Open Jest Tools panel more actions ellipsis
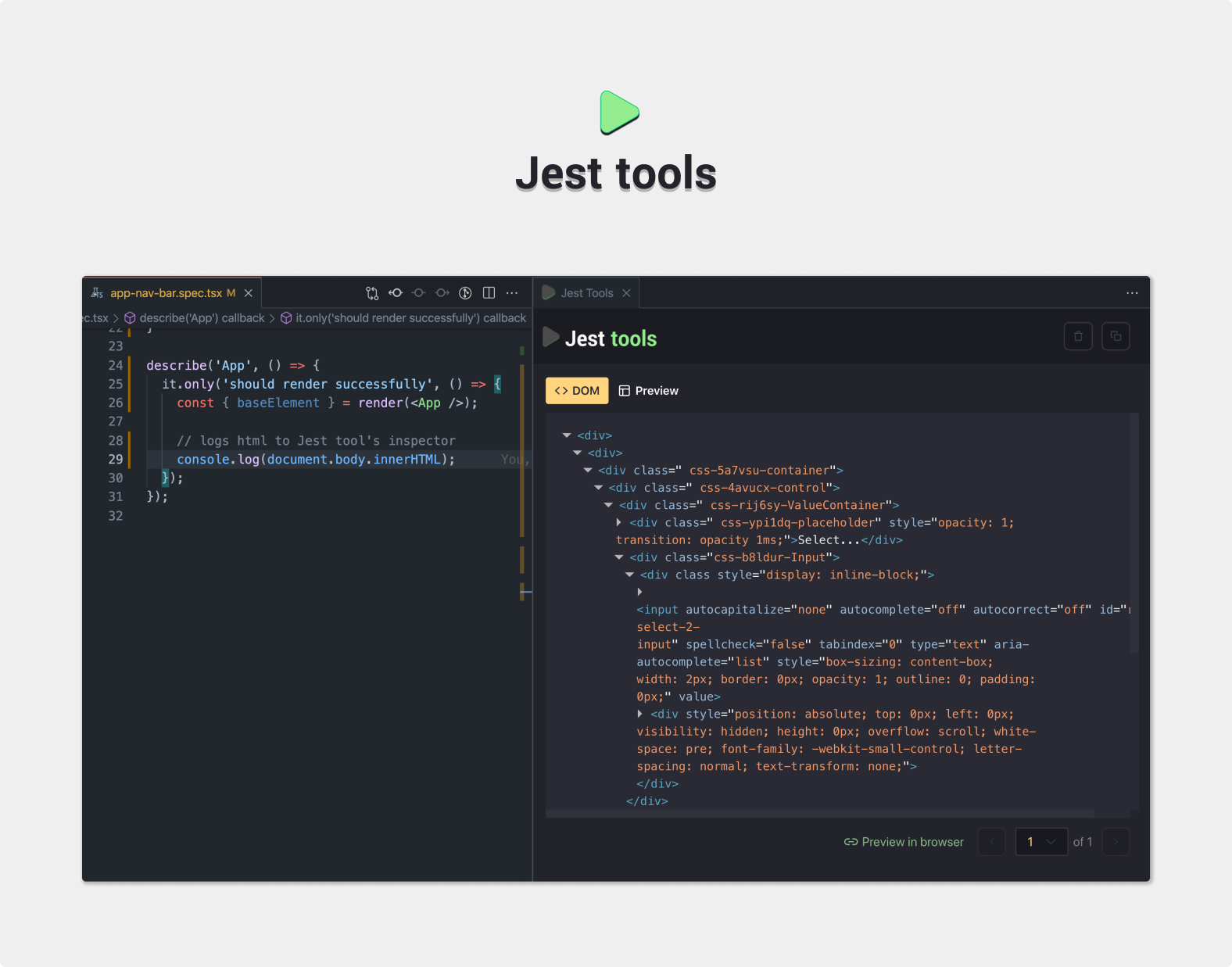The image size is (1232, 967). click(1132, 293)
